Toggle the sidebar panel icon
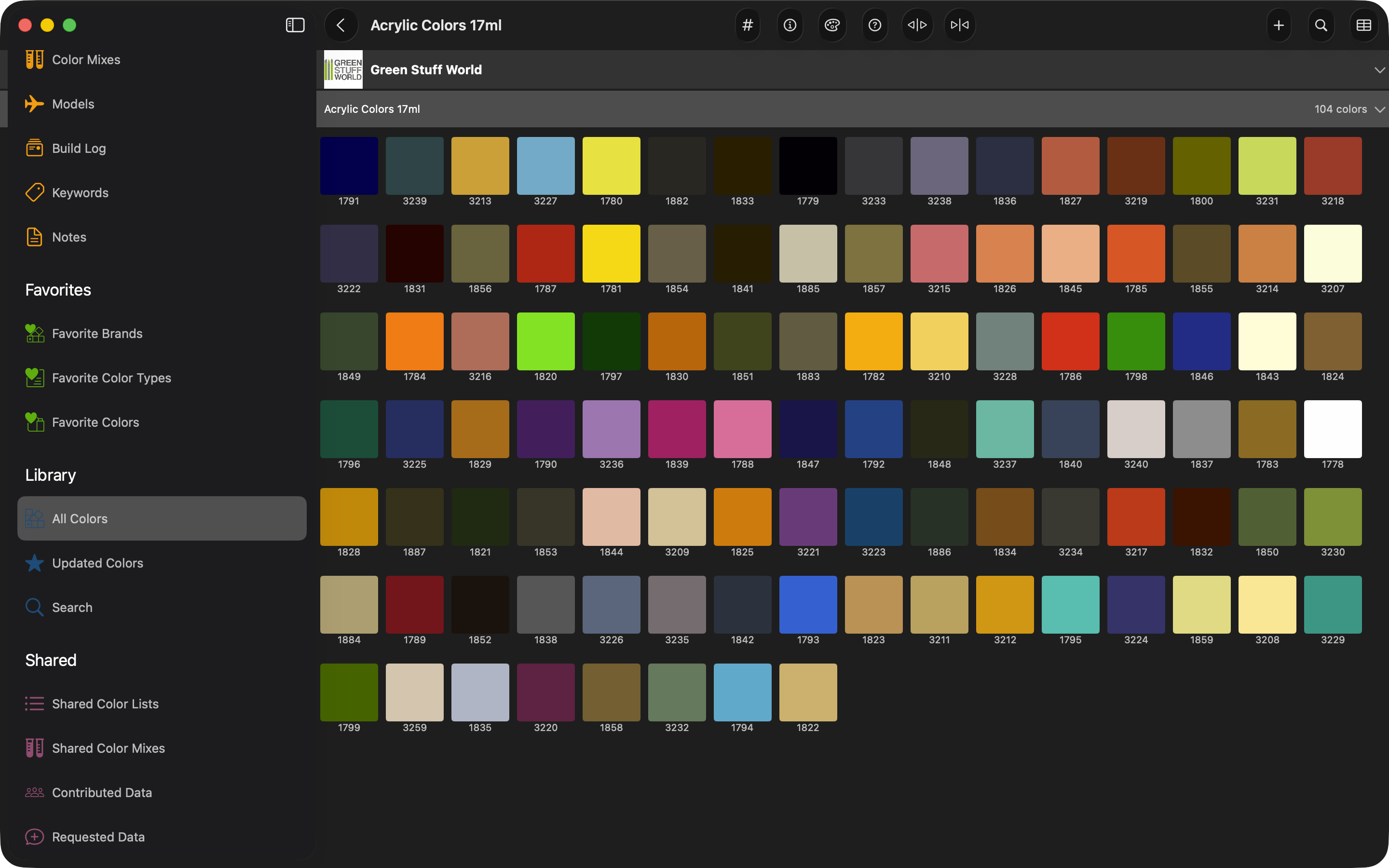Screen dimensions: 1389x868 pyautogui.click(x=295, y=25)
